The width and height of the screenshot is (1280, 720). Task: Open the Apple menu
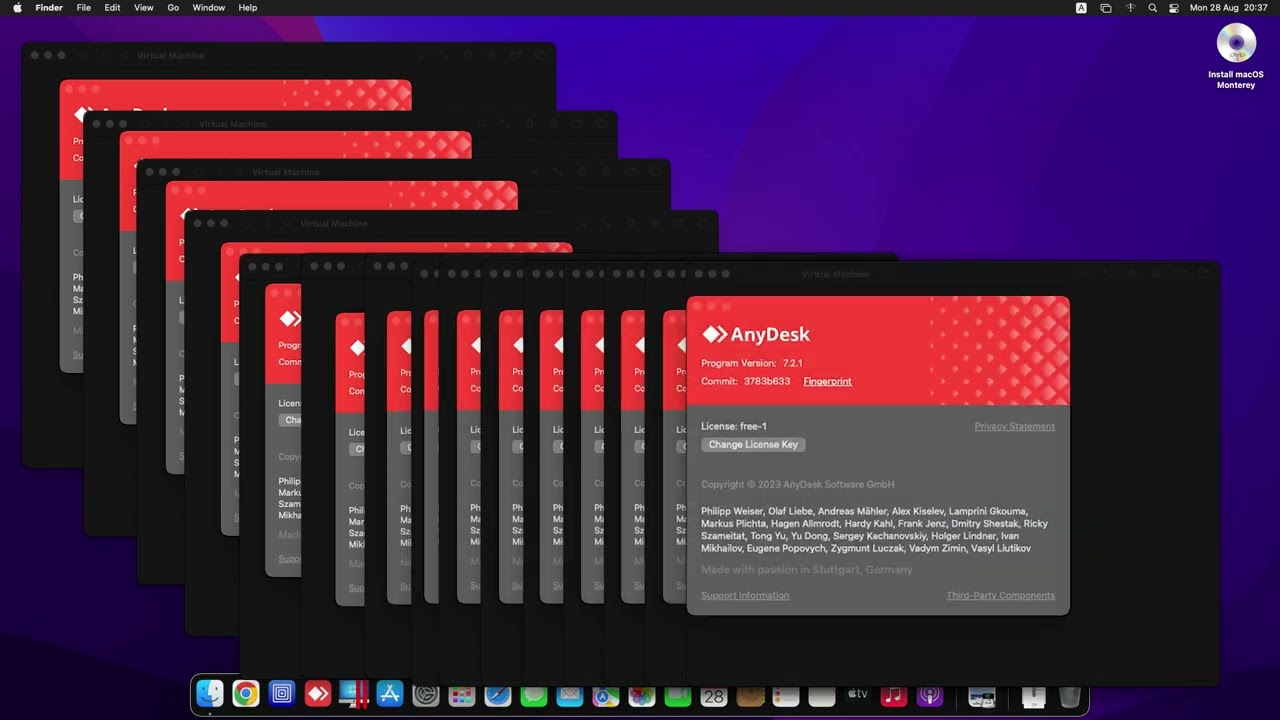tap(17, 8)
